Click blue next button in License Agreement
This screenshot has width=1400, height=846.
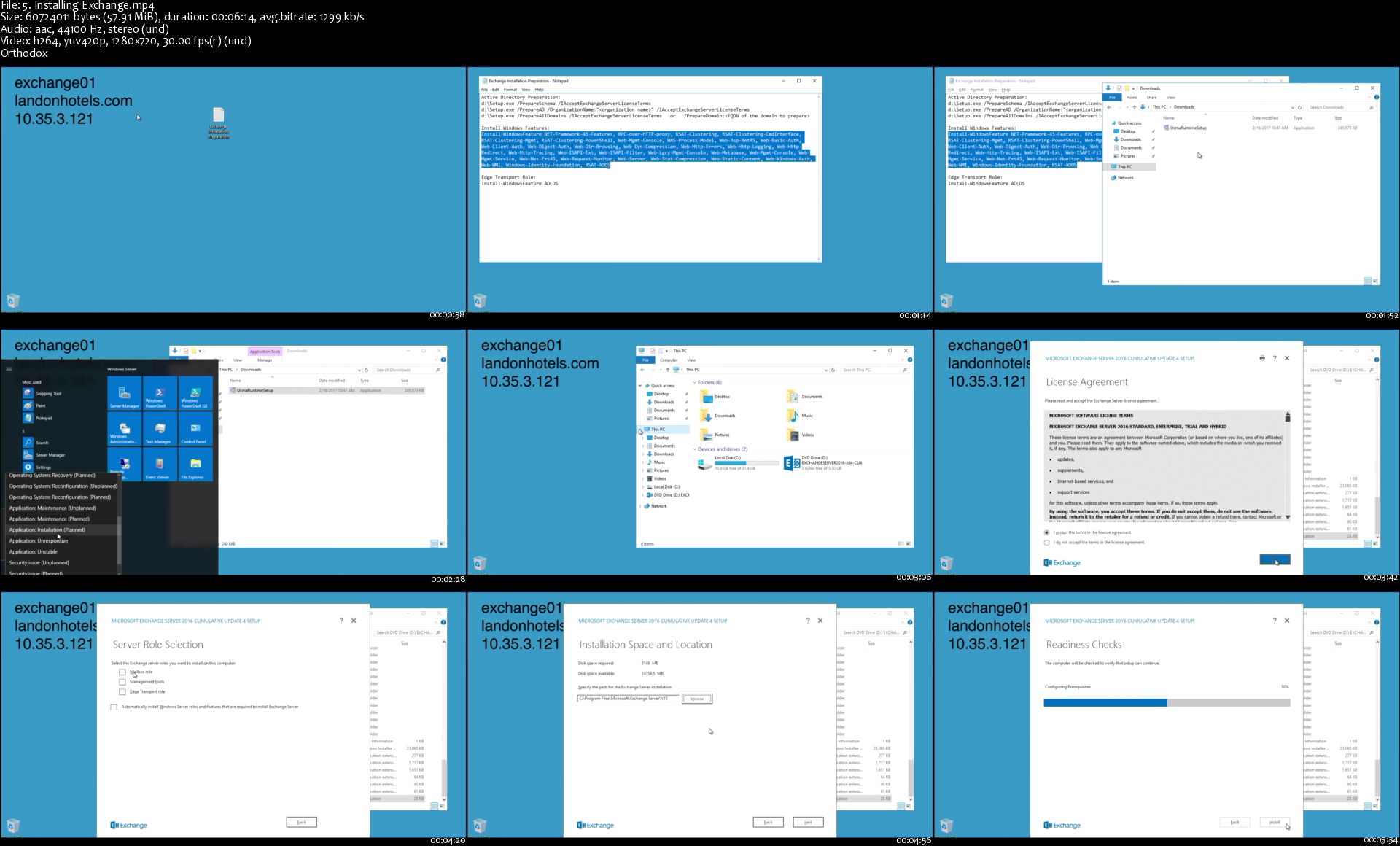coord(1275,559)
